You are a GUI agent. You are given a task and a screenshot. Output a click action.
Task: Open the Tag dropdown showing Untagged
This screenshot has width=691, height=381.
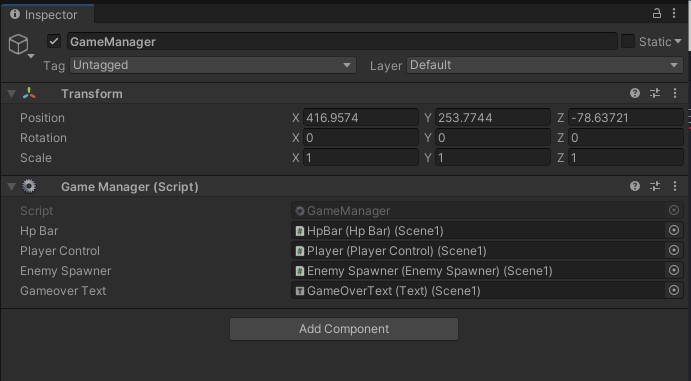pos(212,65)
